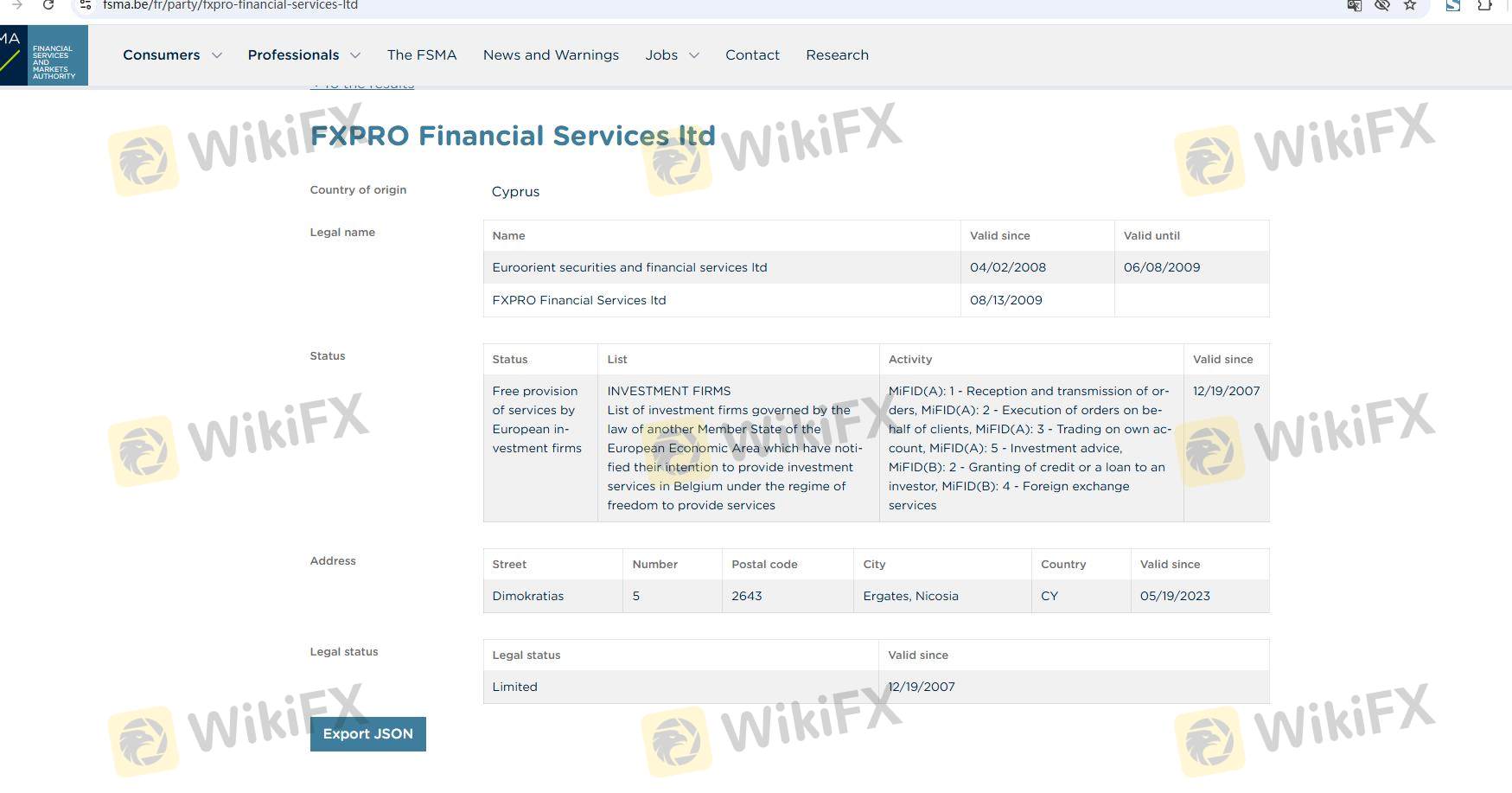The width and height of the screenshot is (1512, 793).
Task: Expand the Jobs dropdown menu
Action: coord(672,55)
